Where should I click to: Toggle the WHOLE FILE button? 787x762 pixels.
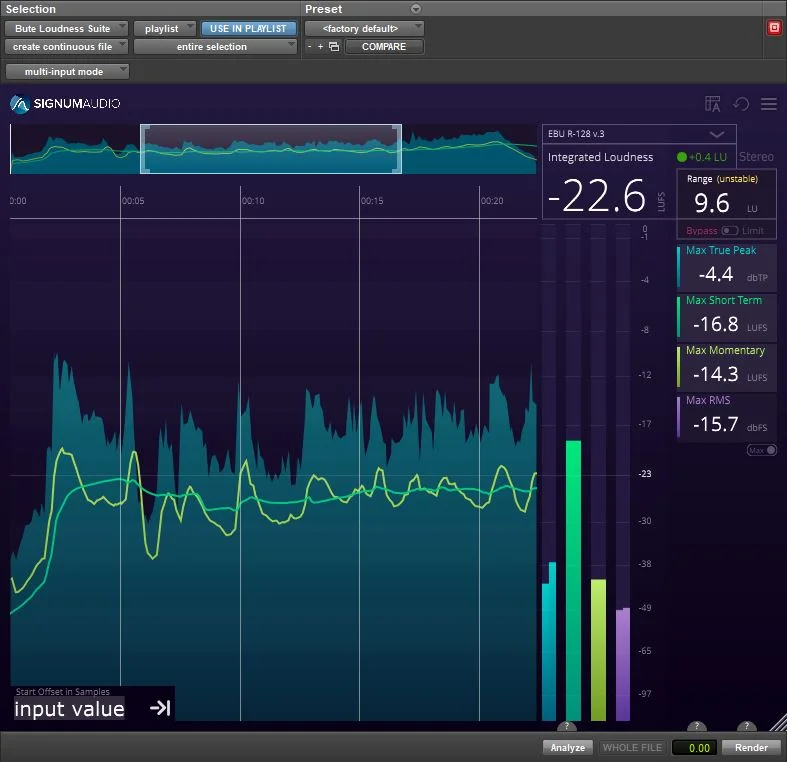pos(632,747)
